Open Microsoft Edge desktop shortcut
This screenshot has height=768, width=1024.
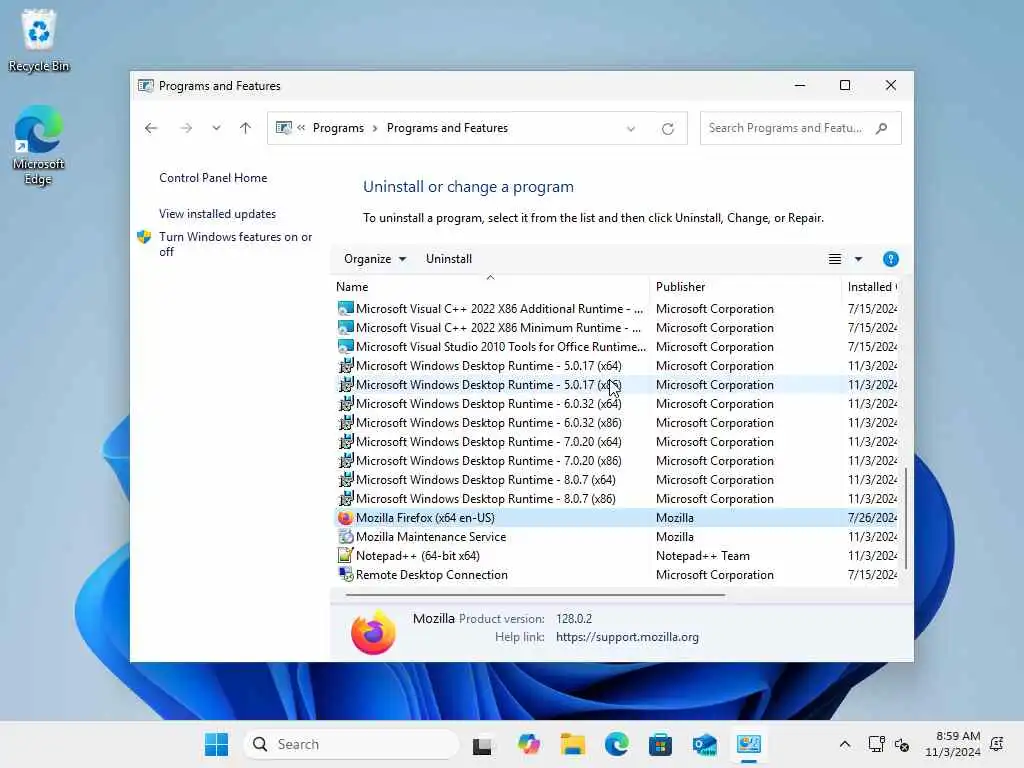point(39,145)
